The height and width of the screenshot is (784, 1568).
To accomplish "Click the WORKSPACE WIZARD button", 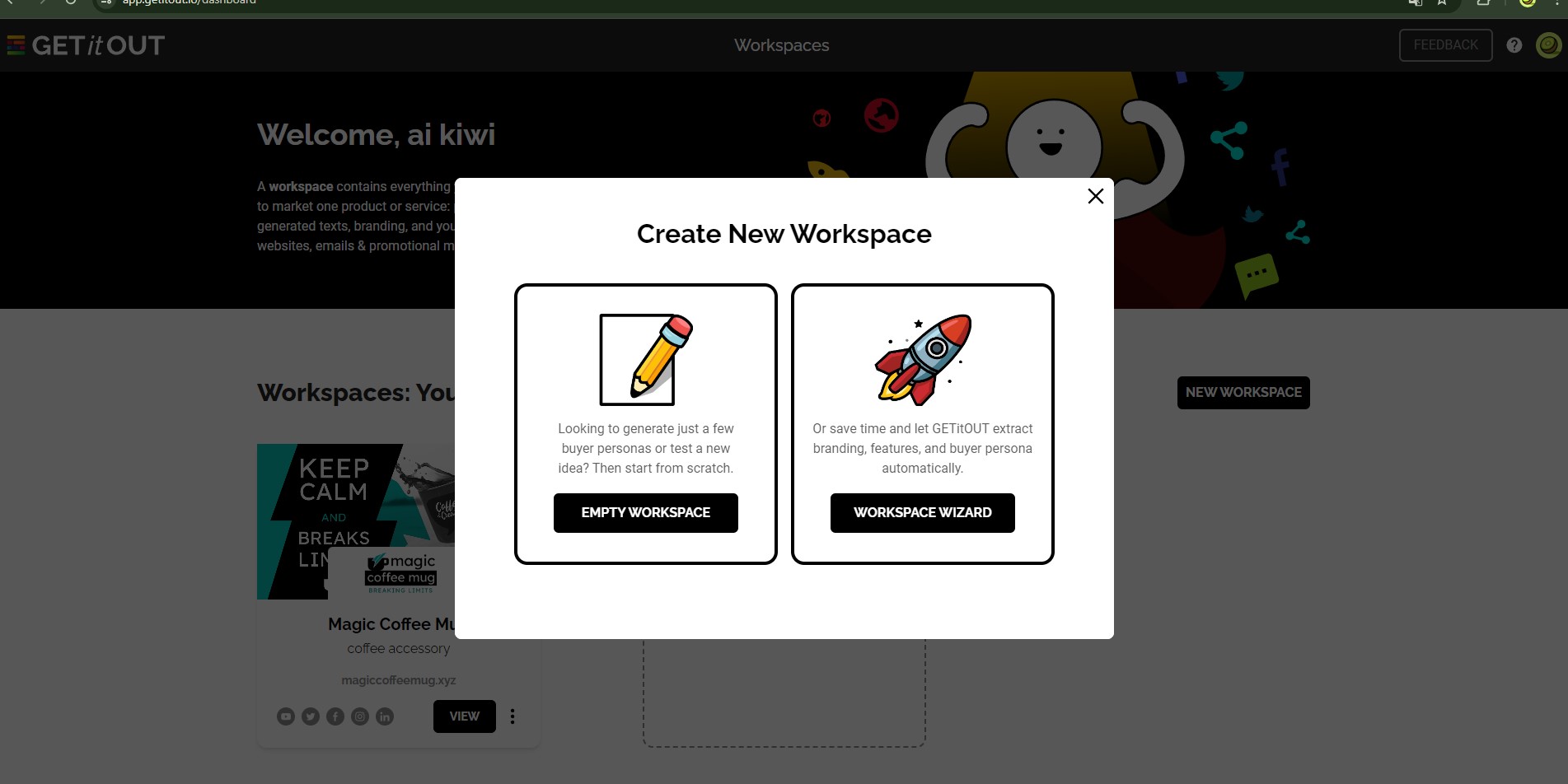I will click(923, 513).
